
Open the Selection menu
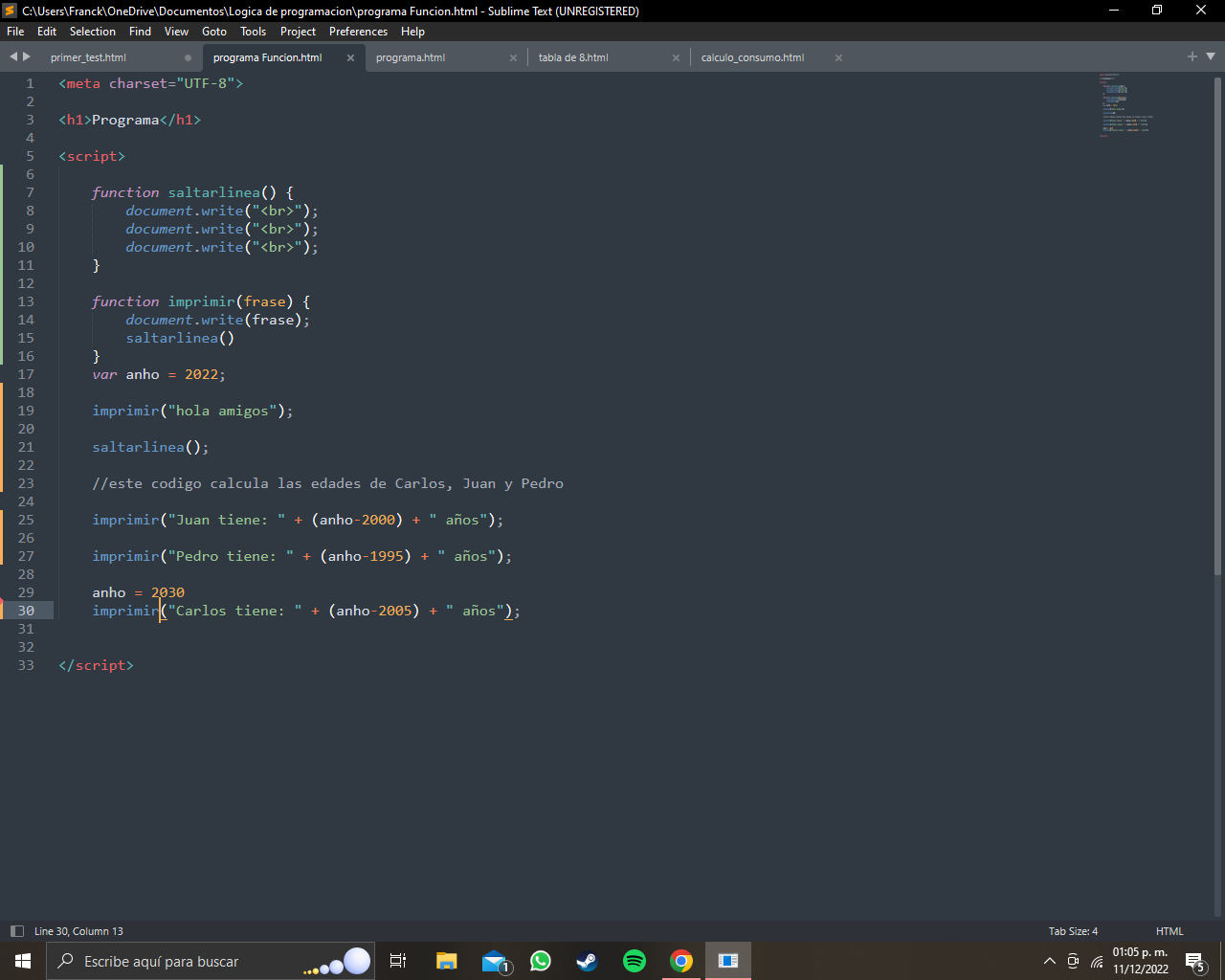point(93,32)
